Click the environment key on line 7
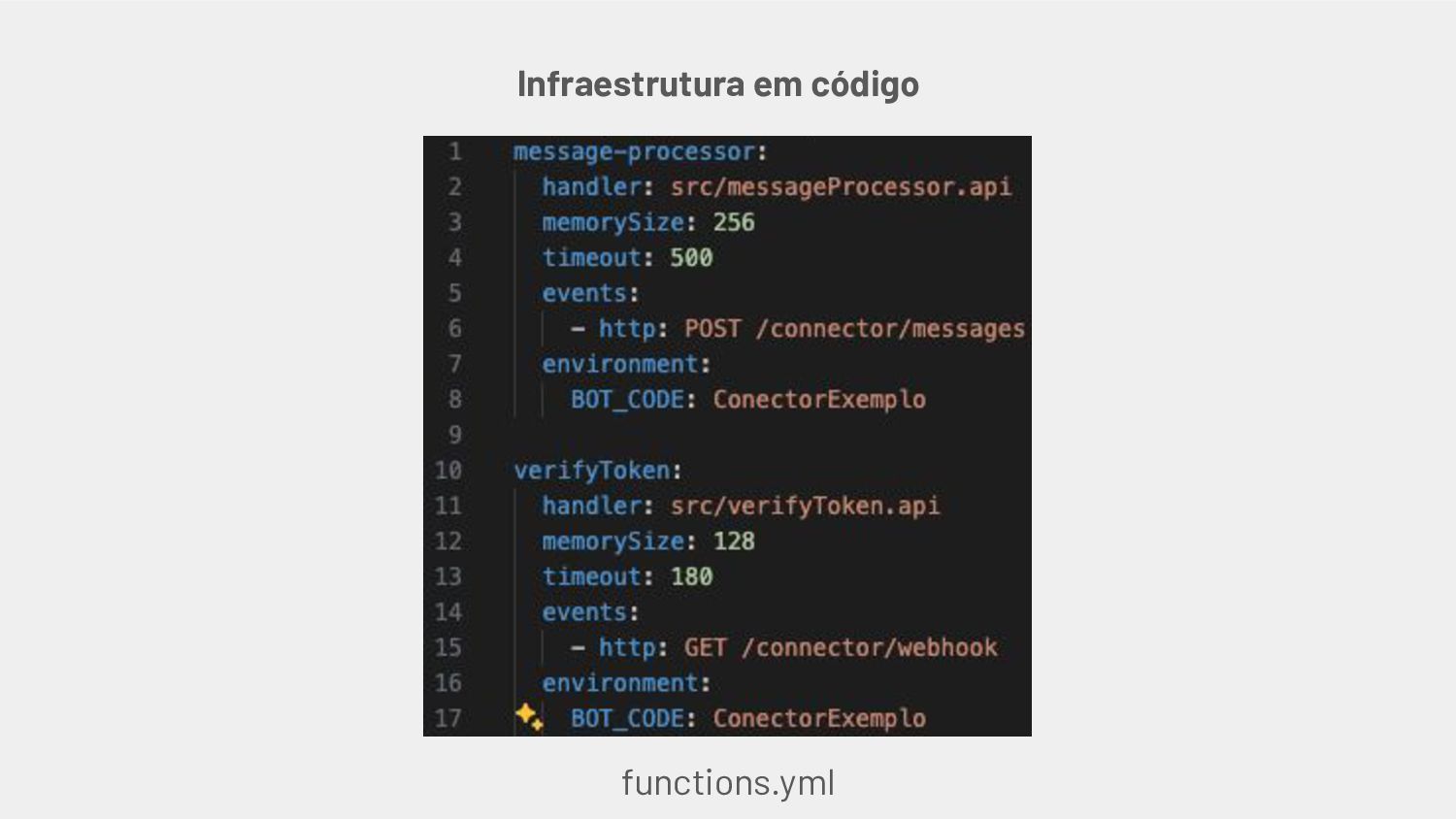 point(620,364)
